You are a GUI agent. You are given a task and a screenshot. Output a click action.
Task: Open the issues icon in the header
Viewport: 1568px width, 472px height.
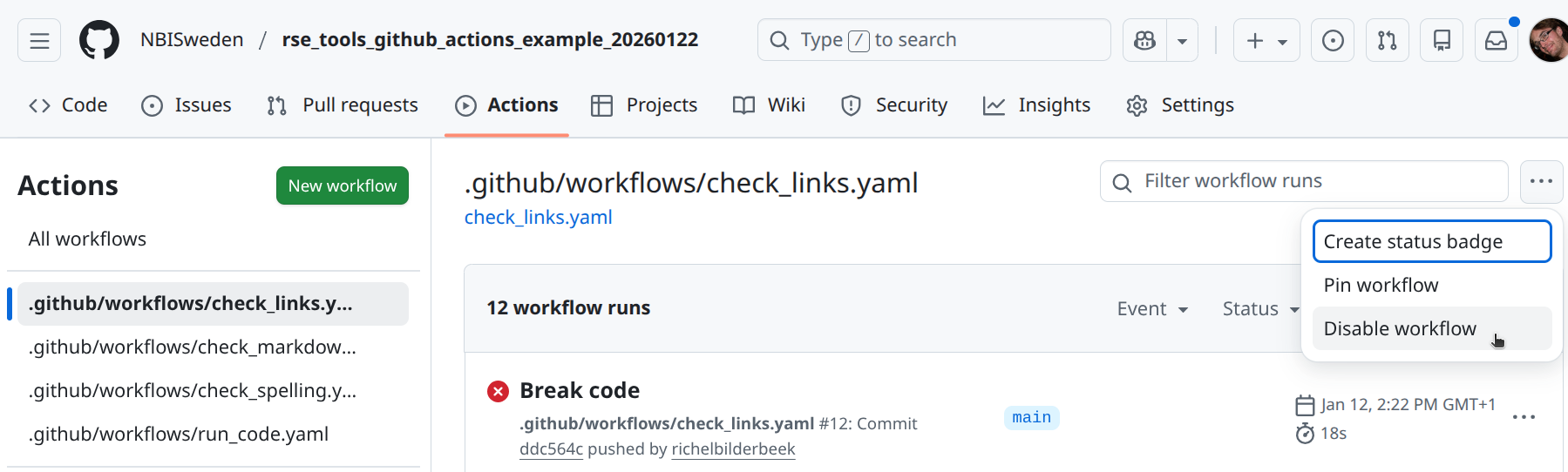click(x=1333, y=40)
